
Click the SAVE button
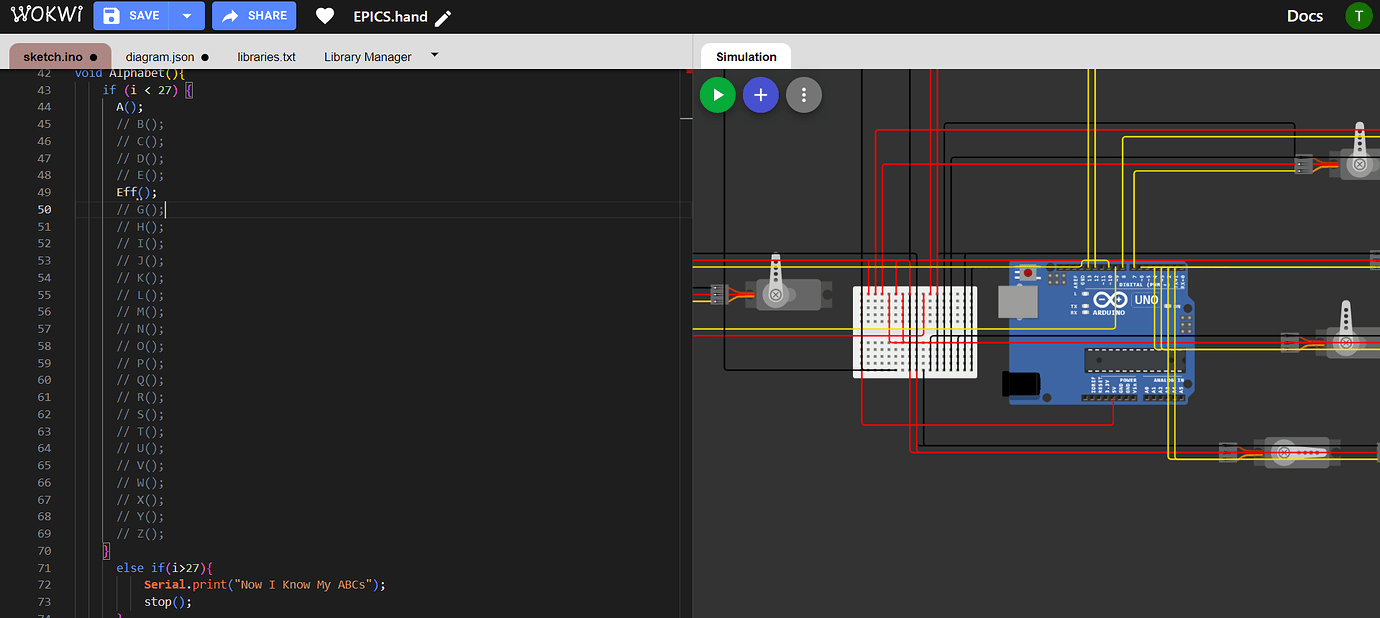142,16
